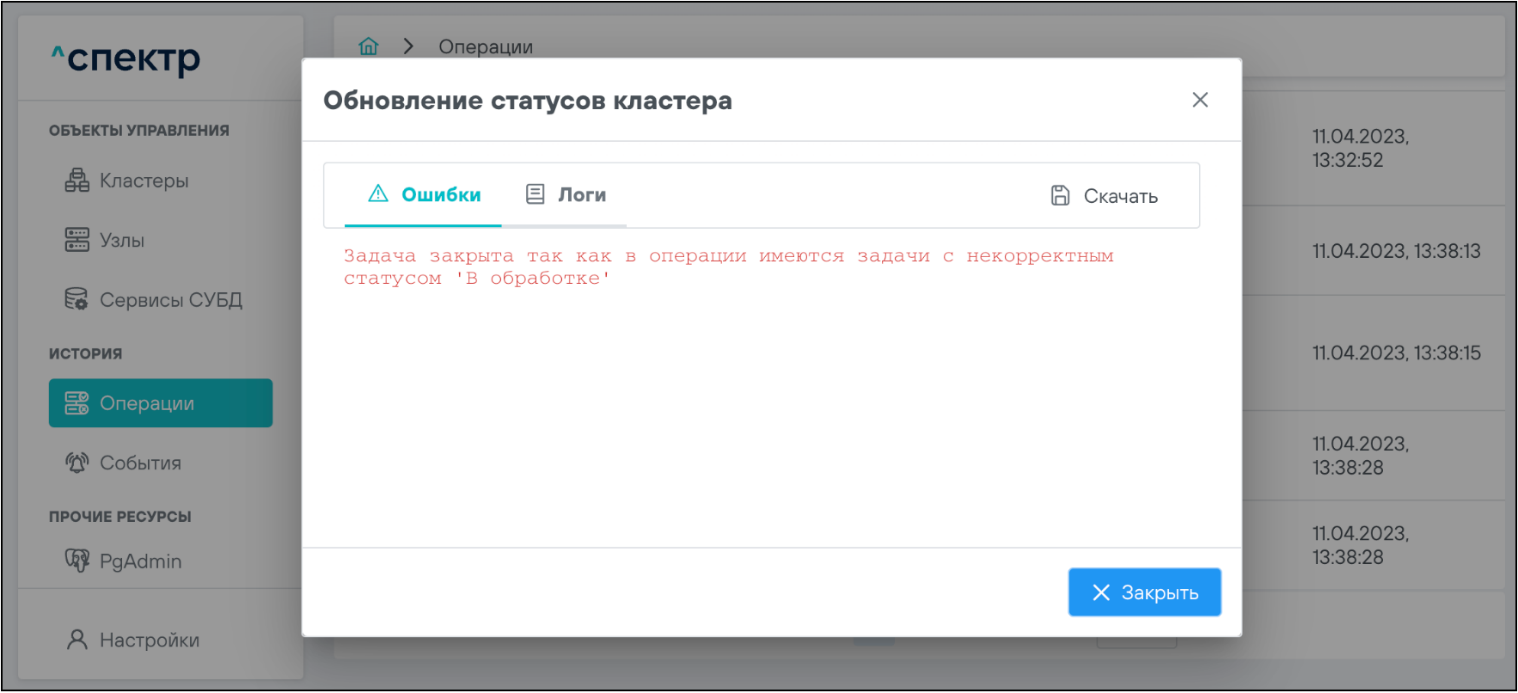This screenshot has width=1518, height=693.
Task: Dismiss dialog with the X in header
Action: click(1200, 100)
